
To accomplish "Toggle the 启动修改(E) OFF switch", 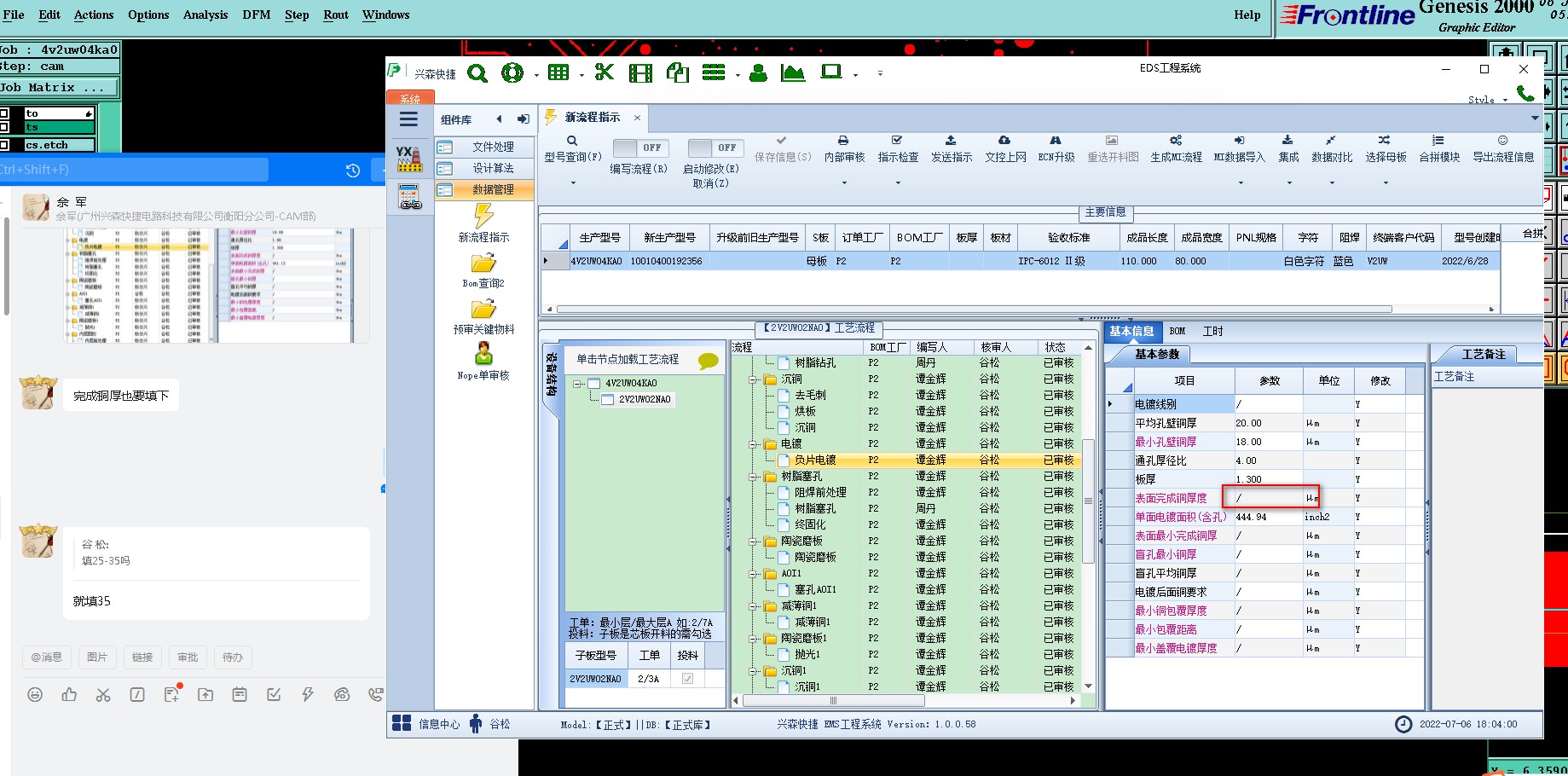I will (x=716, y=148).
